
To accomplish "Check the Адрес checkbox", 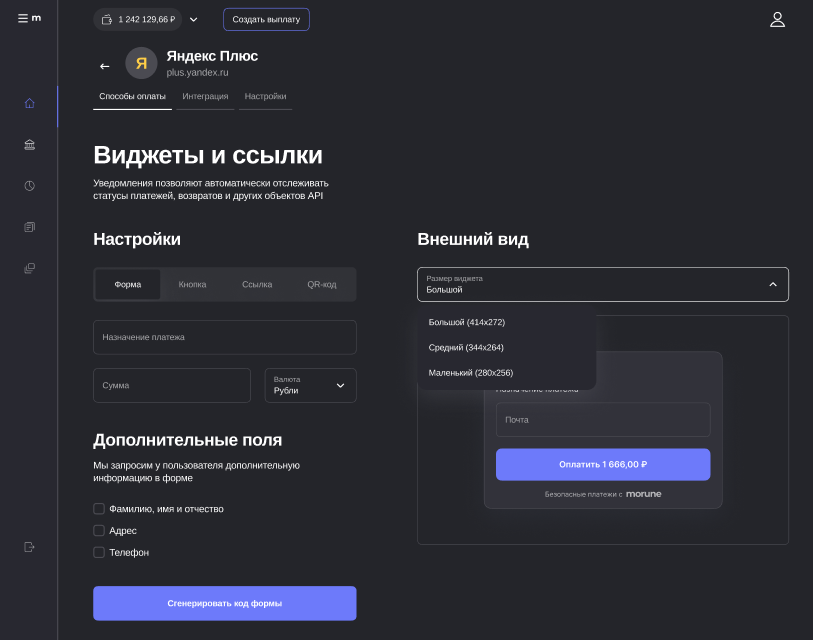I will 99,531.
